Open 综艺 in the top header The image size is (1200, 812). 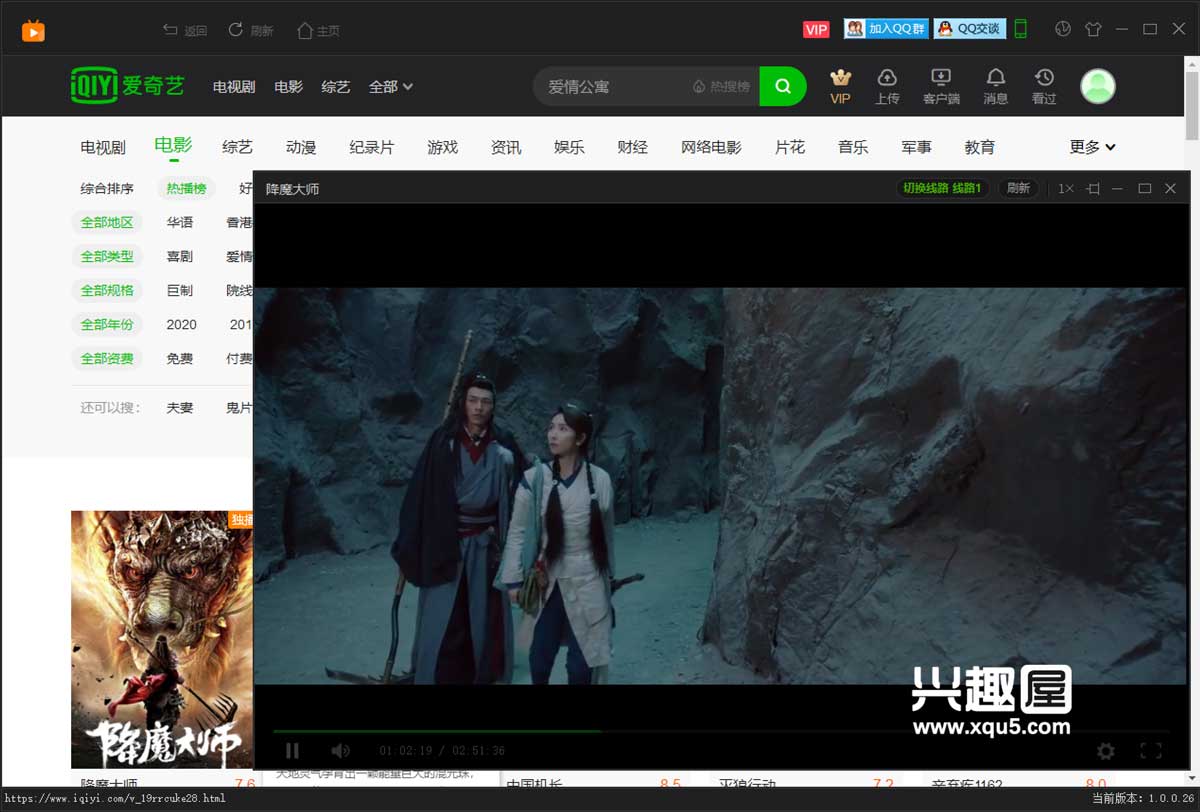coord(336,87)
